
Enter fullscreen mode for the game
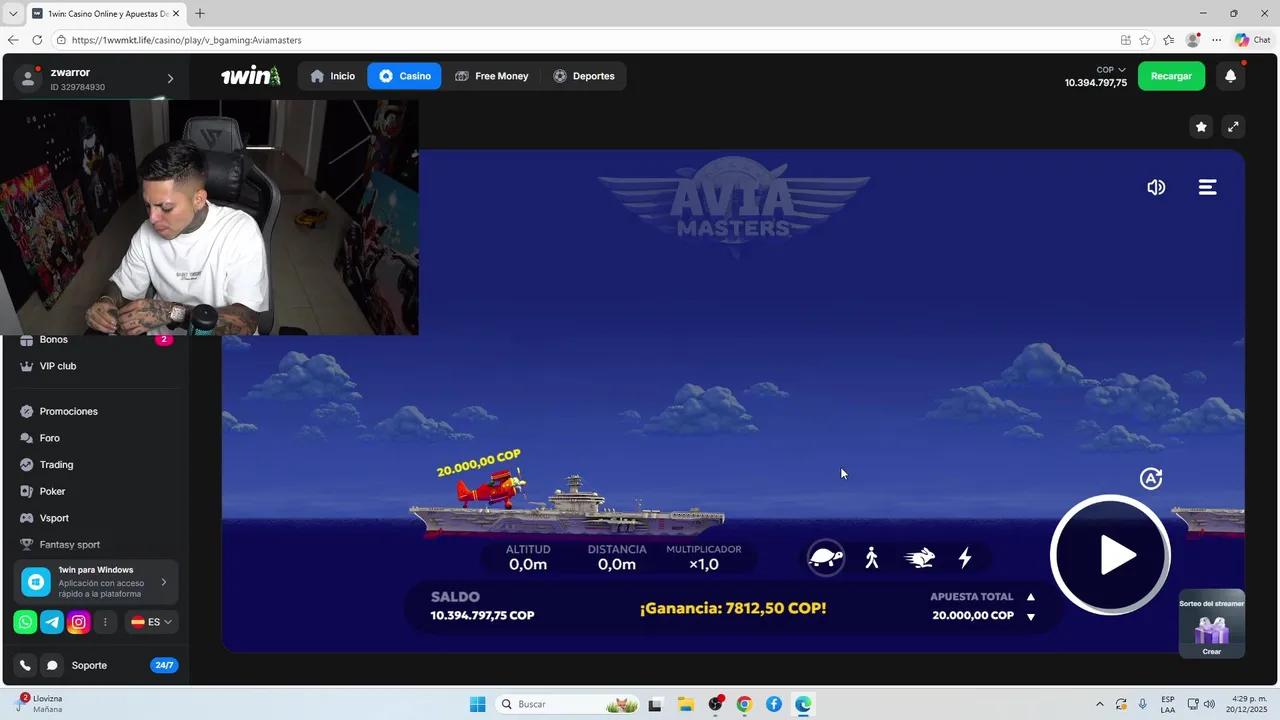click(x=1233, y=127)
